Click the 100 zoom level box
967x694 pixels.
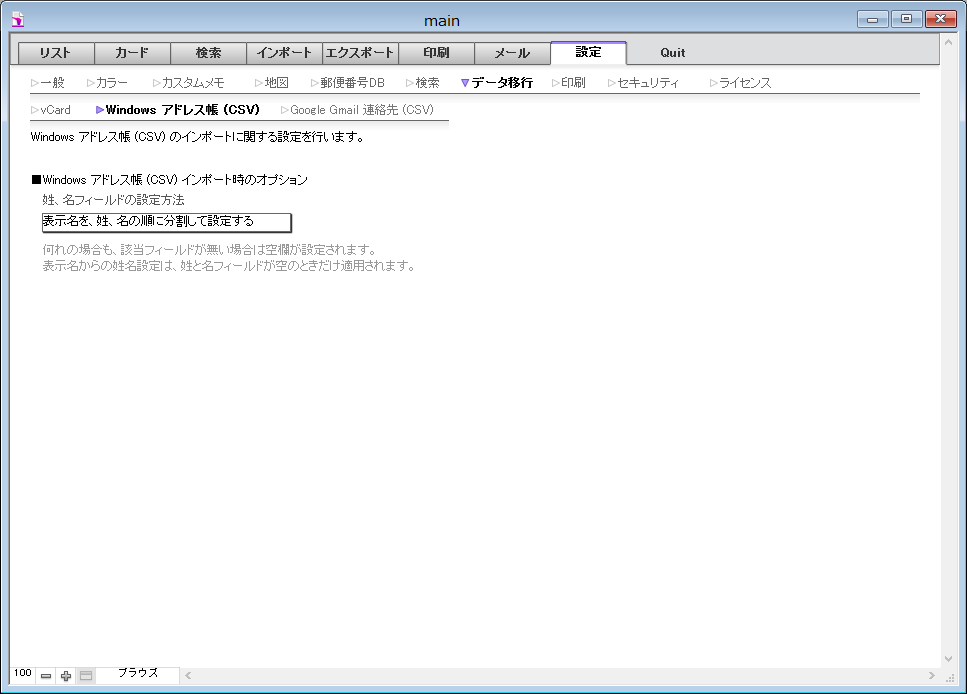(23, 674)
